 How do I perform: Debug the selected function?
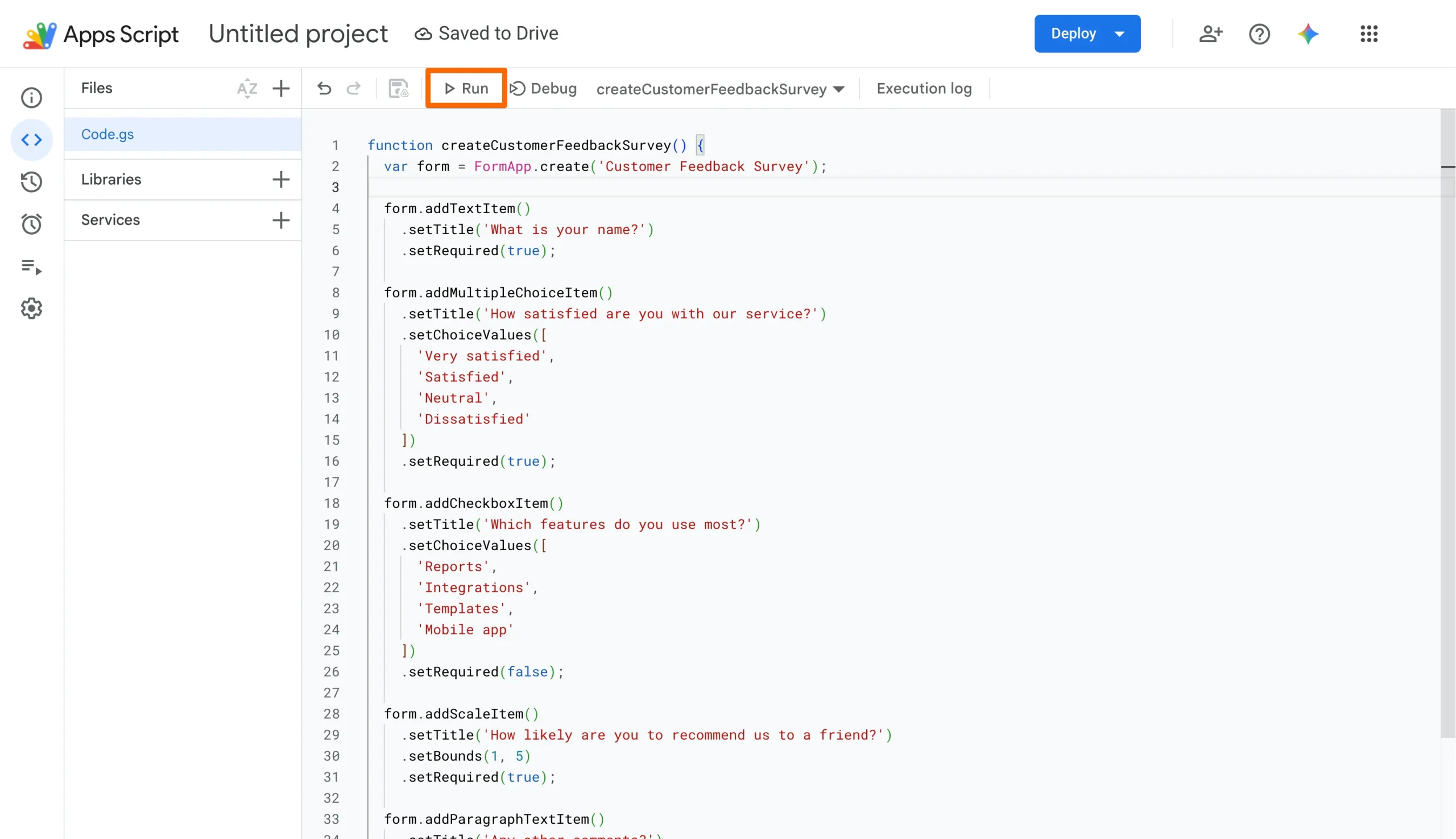point(543,88)
